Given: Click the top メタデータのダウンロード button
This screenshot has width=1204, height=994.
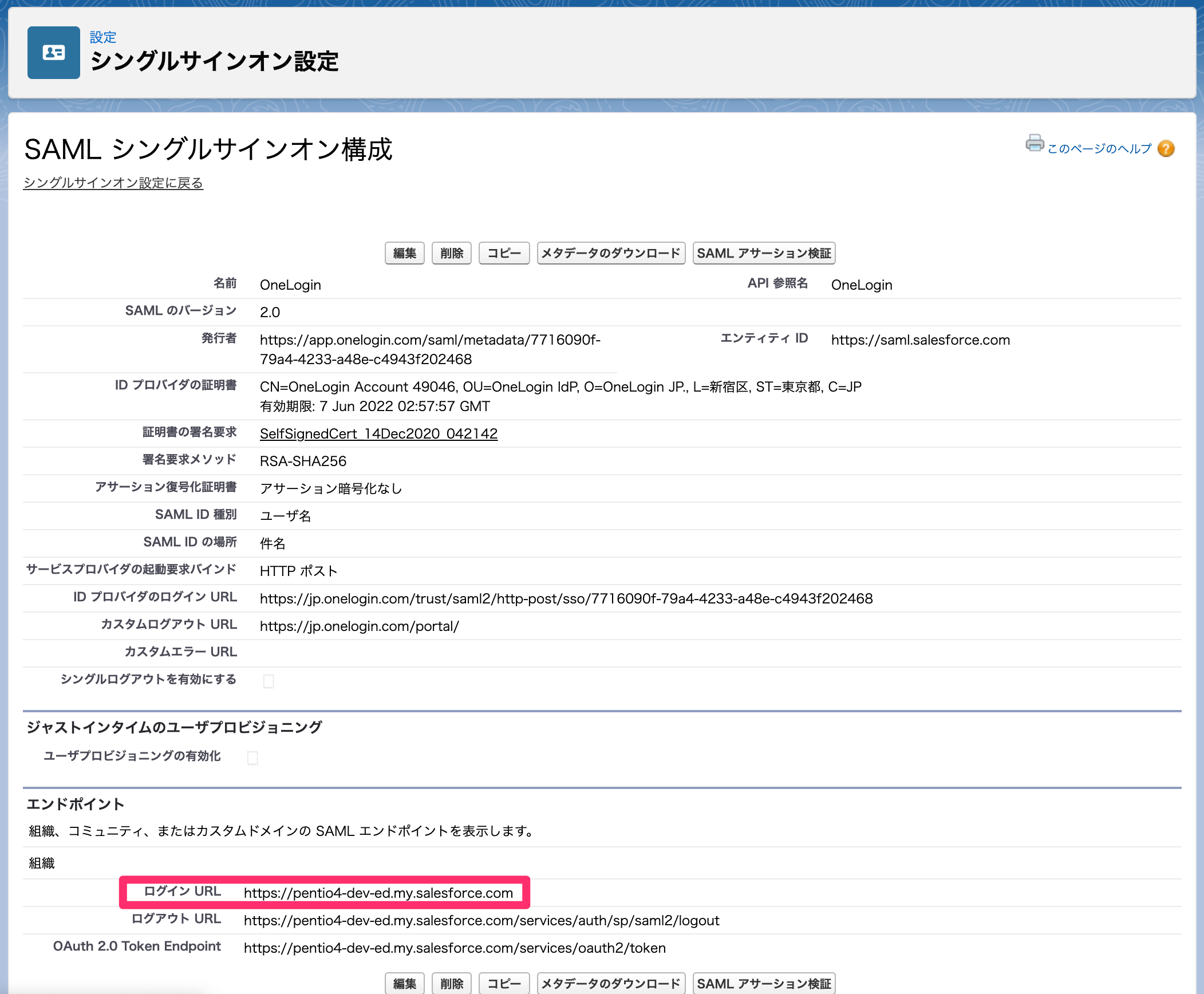Looking at the screenshot, I should [x=611, y=253].
